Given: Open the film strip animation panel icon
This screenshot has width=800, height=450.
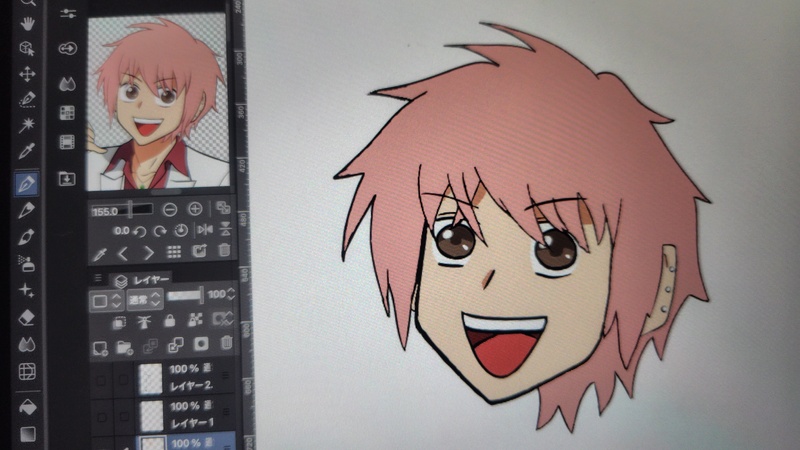Looking at the screenshot, I should click(67, 142).
